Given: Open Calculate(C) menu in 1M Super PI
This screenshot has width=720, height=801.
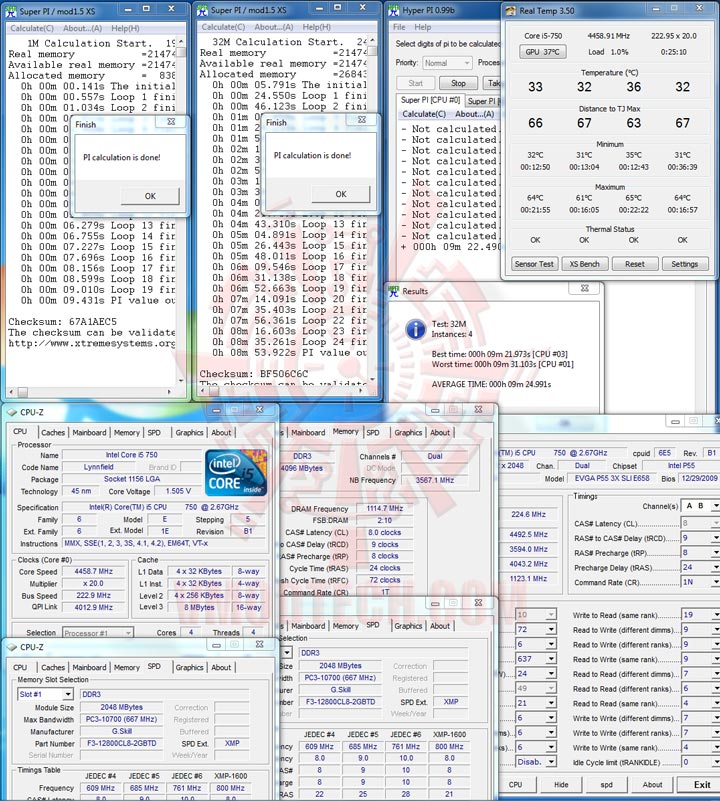Looking at the screenshot, I should click(32, 29).
